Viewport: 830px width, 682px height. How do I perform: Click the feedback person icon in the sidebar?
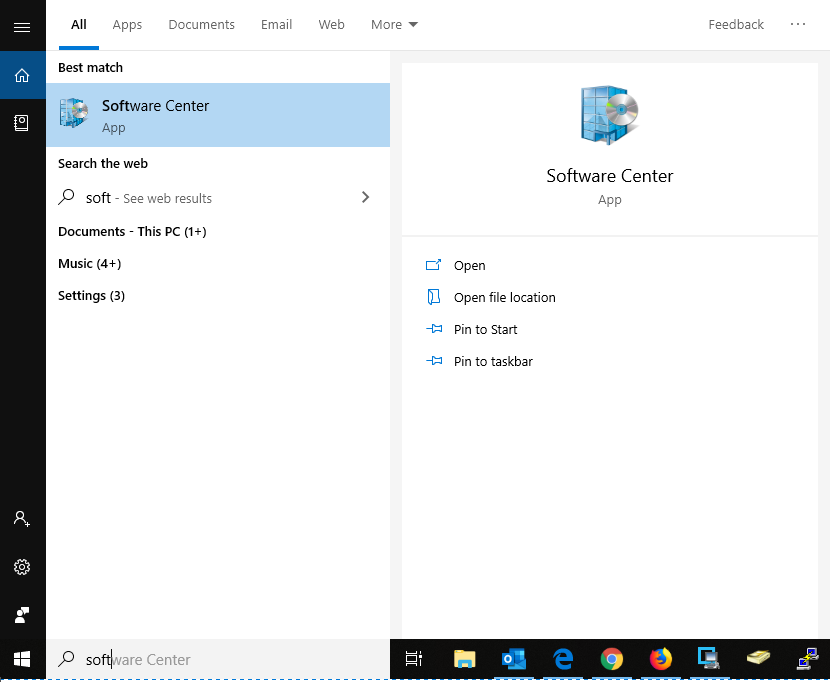click(22, 615)
